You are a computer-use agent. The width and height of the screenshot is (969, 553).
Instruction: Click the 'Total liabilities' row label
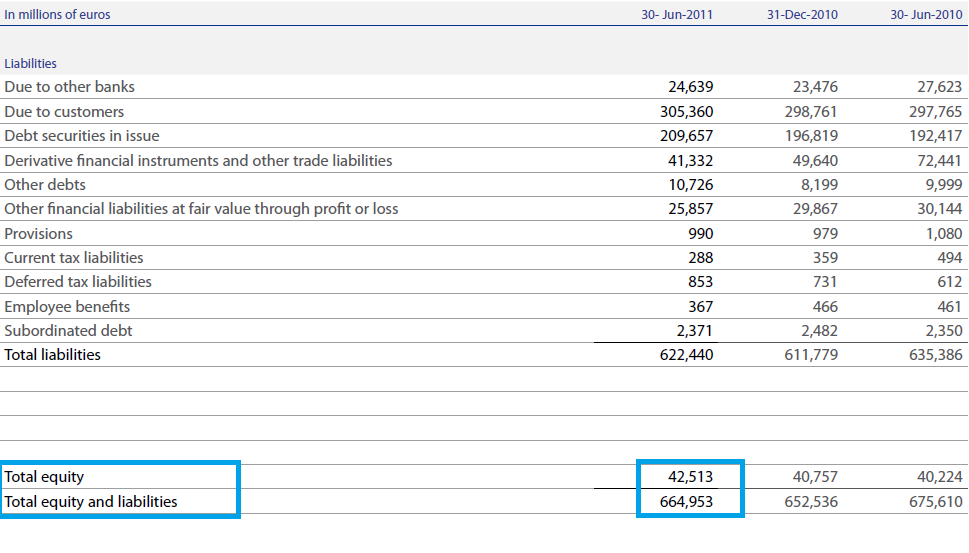[52, 355]
